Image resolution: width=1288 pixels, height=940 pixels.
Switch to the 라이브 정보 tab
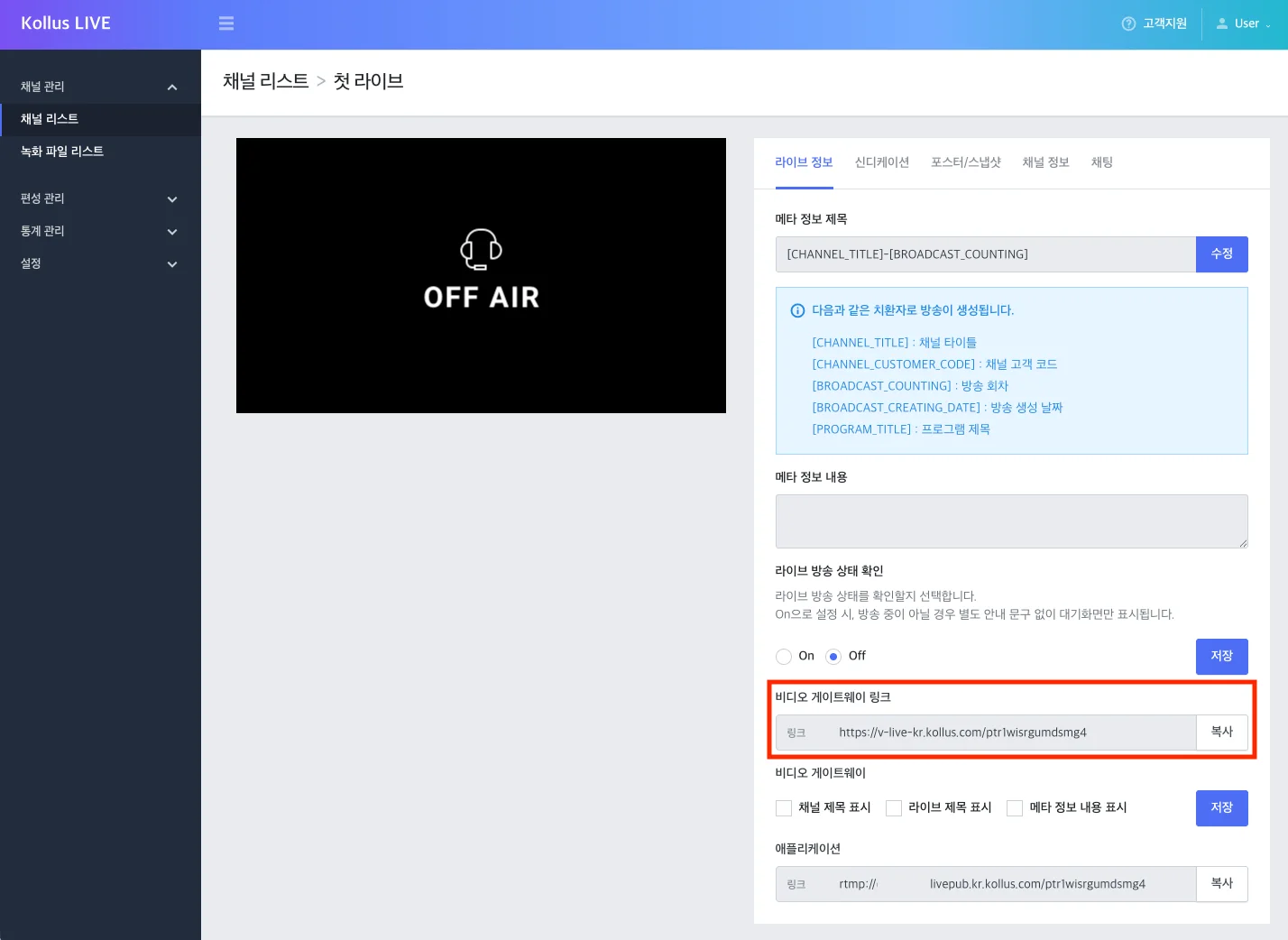(x=804, y=162)
